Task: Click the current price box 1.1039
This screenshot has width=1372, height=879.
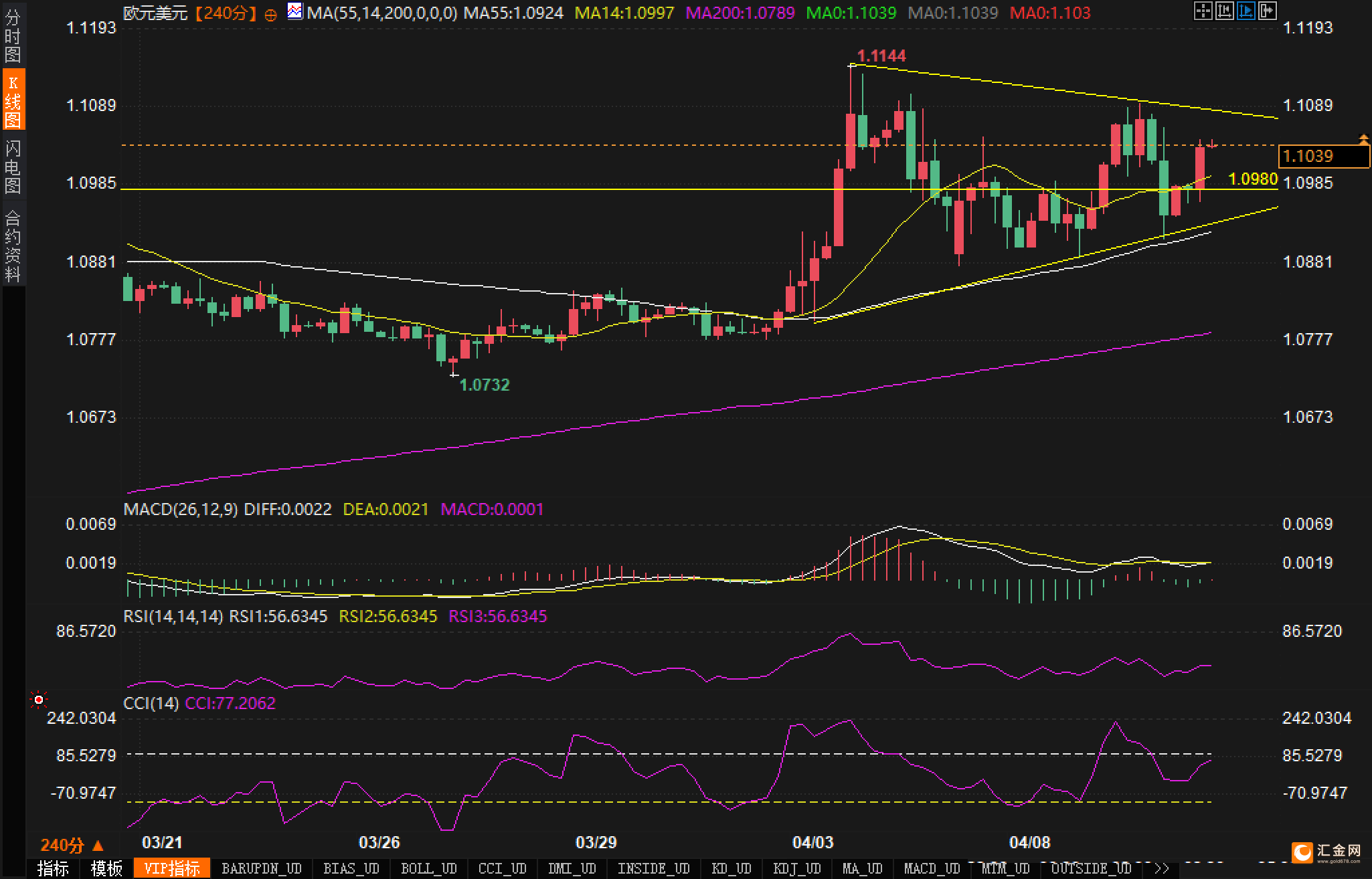Action: (x=1324, y=156)
